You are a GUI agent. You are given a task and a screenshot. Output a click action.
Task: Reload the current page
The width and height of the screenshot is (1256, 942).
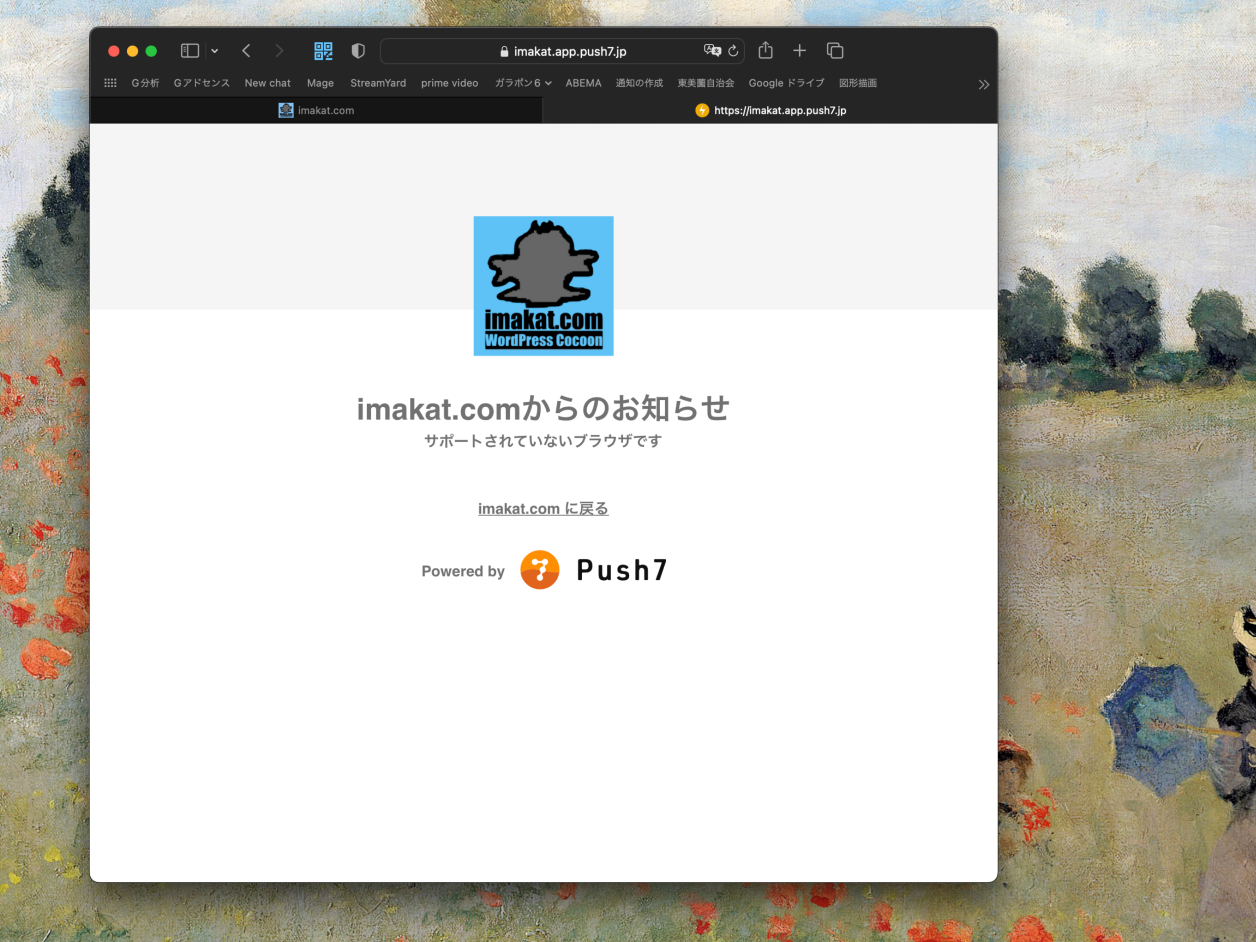(x=733, y=51)
